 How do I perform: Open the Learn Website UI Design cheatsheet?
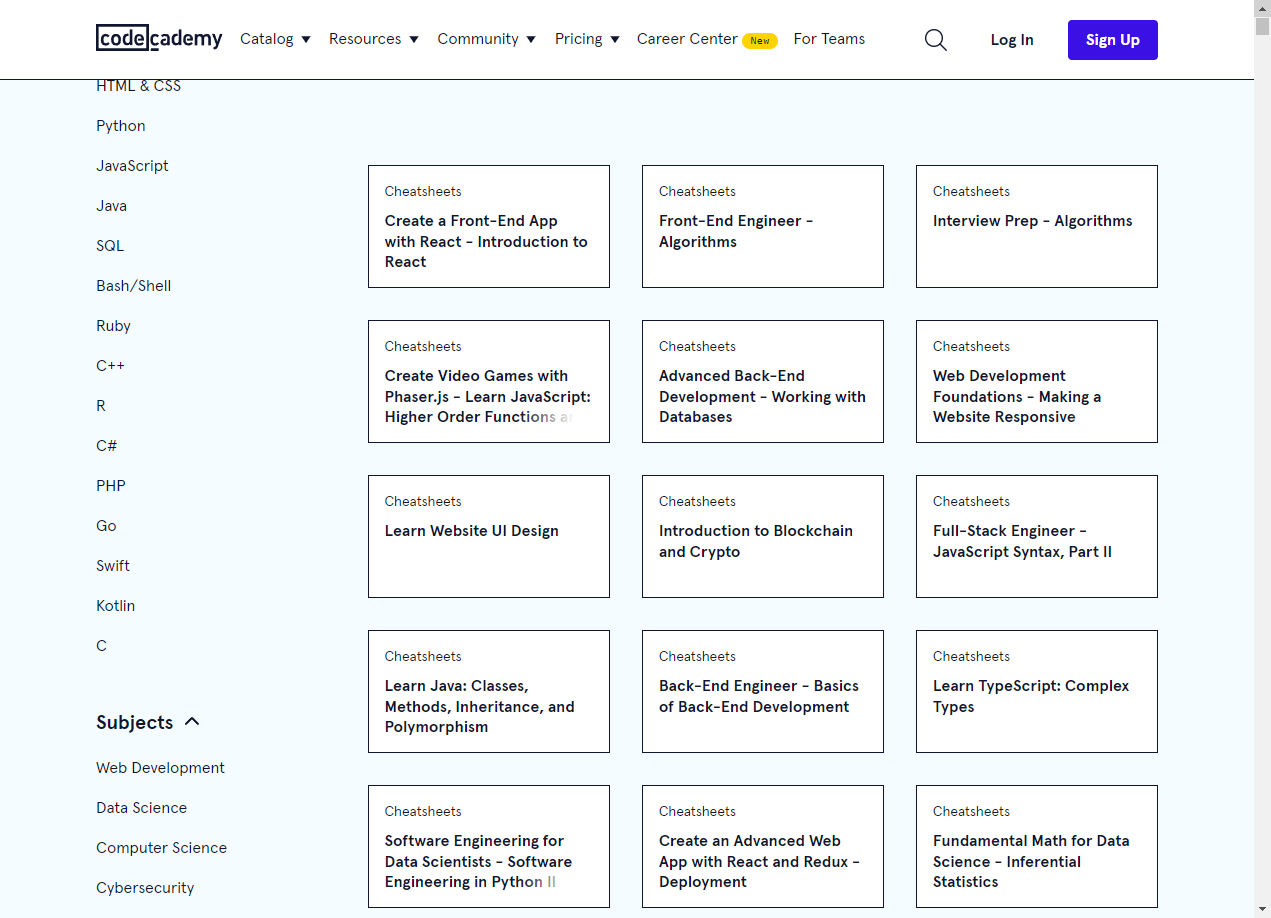point(488,536)
